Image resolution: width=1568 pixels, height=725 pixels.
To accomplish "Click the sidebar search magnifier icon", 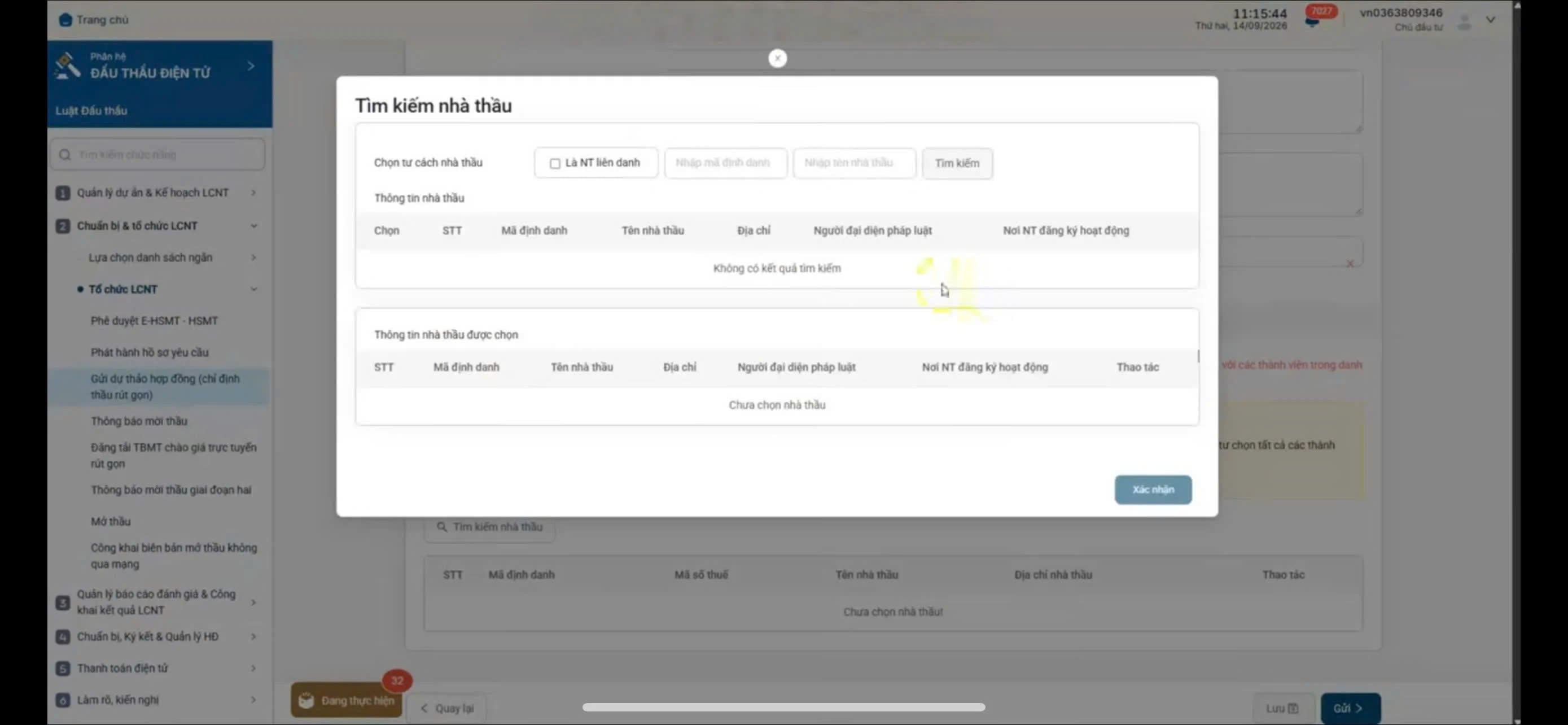I will click(64, 155).
